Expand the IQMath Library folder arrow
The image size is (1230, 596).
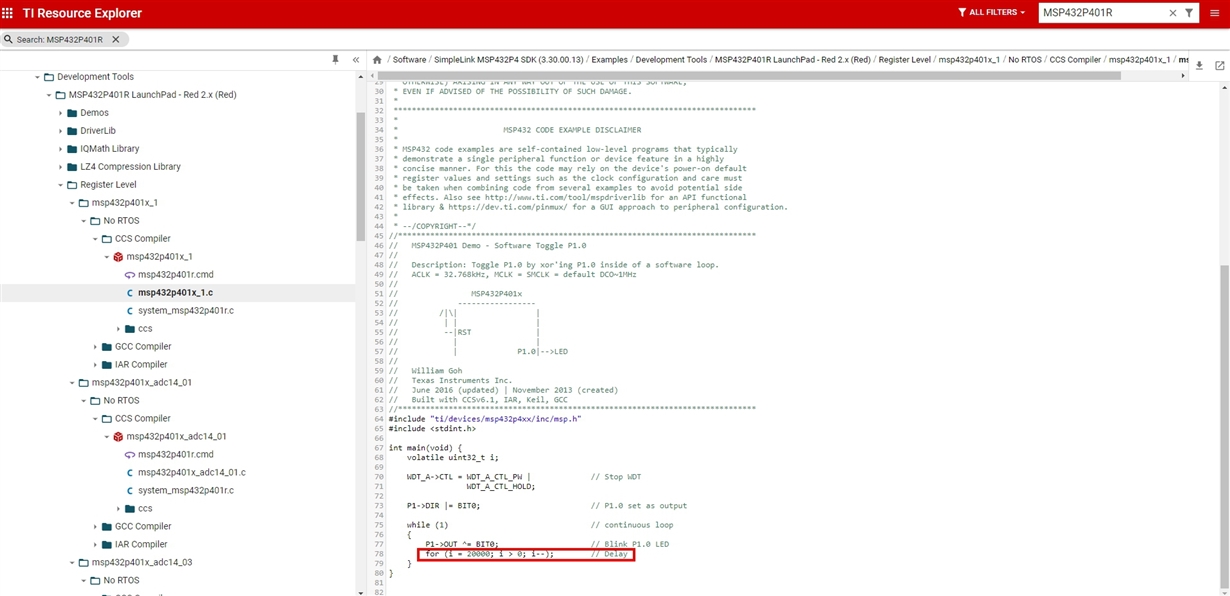[60, 149]
